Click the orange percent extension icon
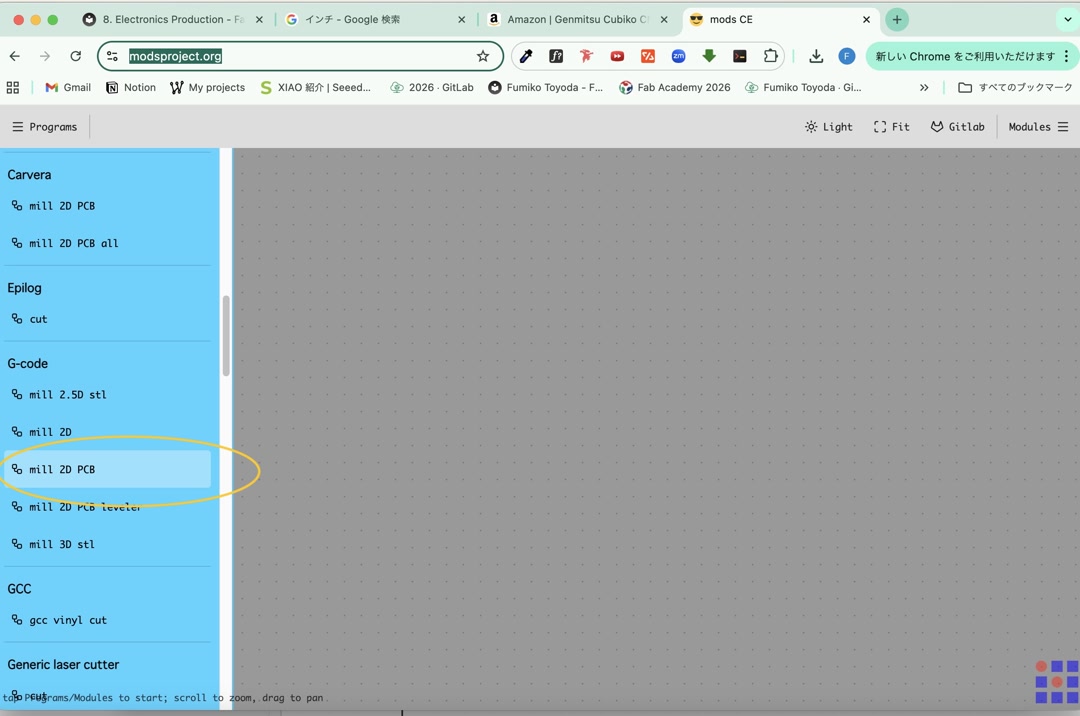Image resolution: width=1080 pixels, height=716 pixels. (x=647, y=56)
